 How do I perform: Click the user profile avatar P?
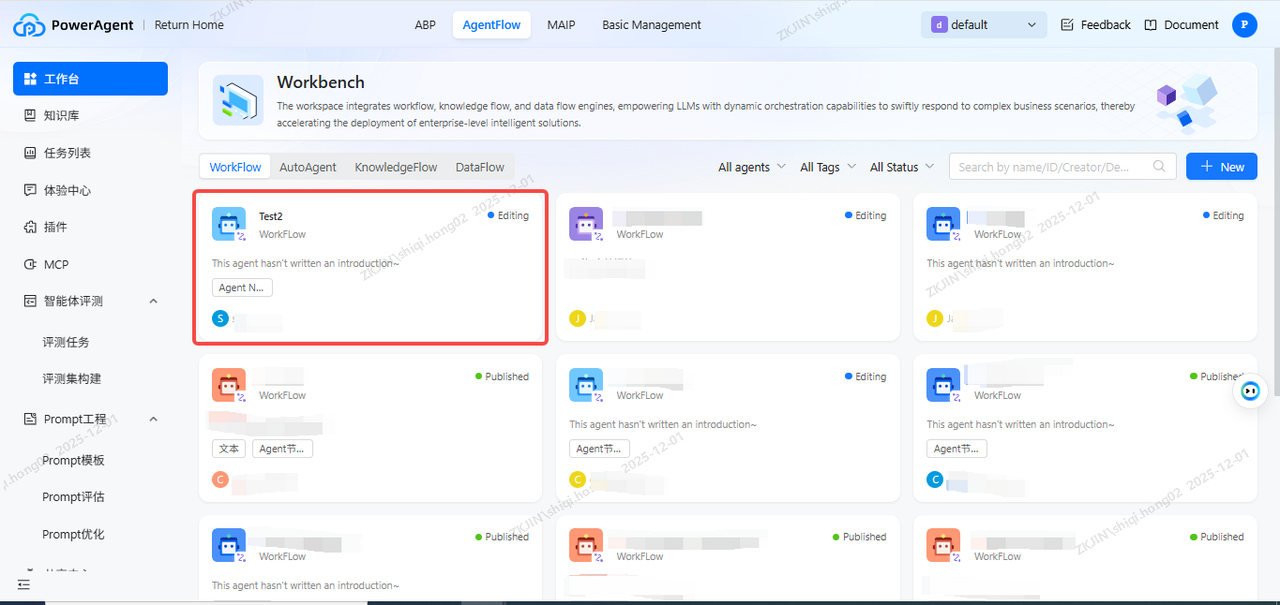pos(1244,25)
